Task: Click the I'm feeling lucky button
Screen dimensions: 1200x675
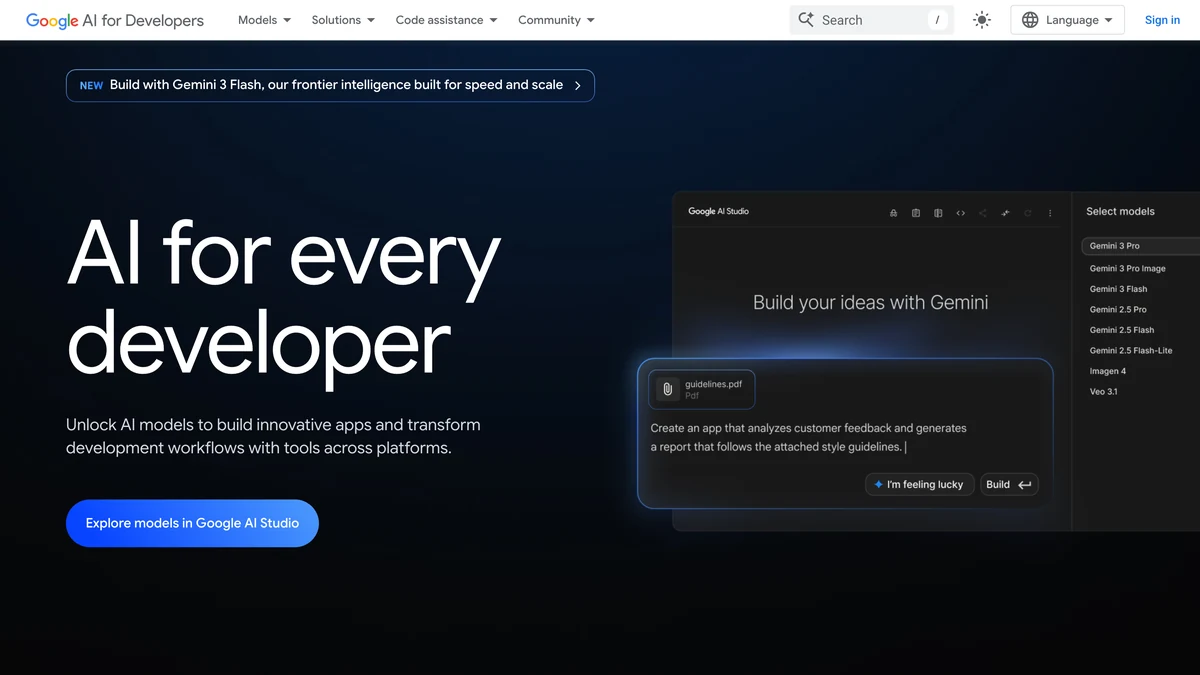Action: click(x=920, y=484)
